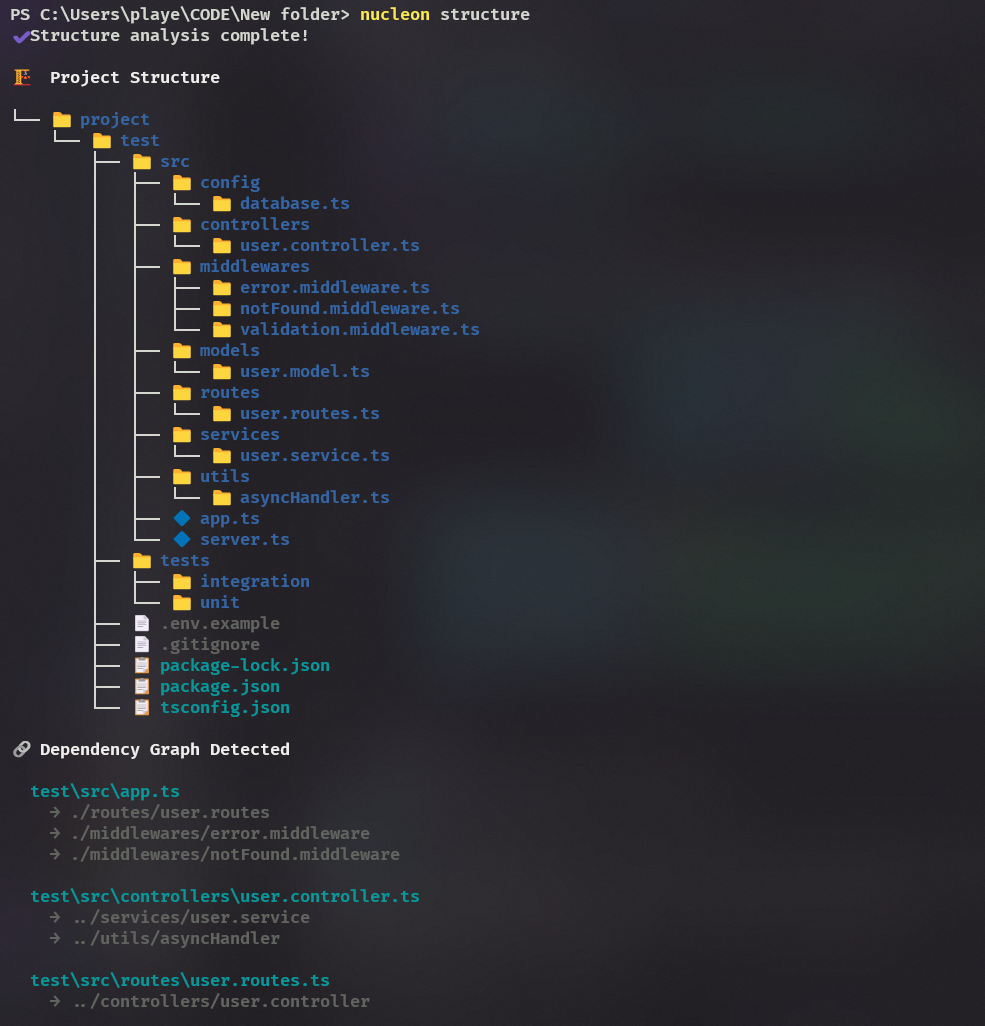Click the icon beside asyncHandler.ts
The height and width of the screenshot is (1026, 985).
[x=221, y=497]
